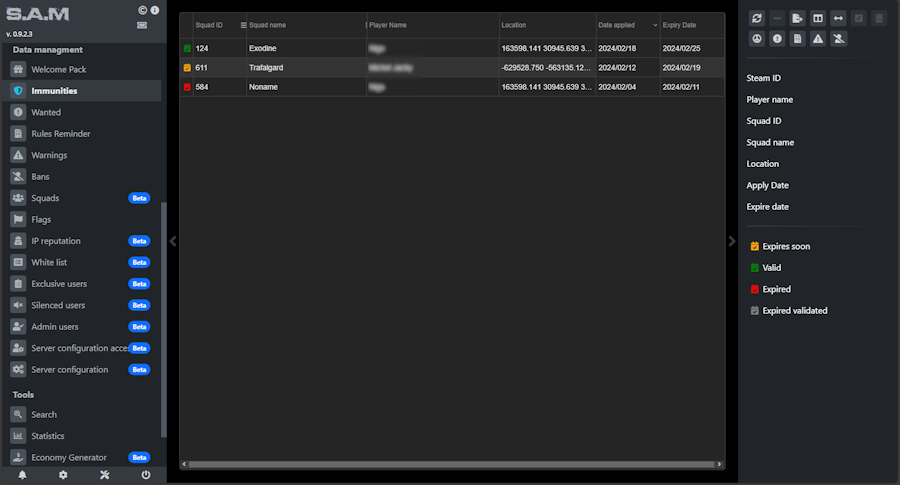The image size is (900, 485).
Task: Click the export file icon
Action: click(x=797, y=18)
